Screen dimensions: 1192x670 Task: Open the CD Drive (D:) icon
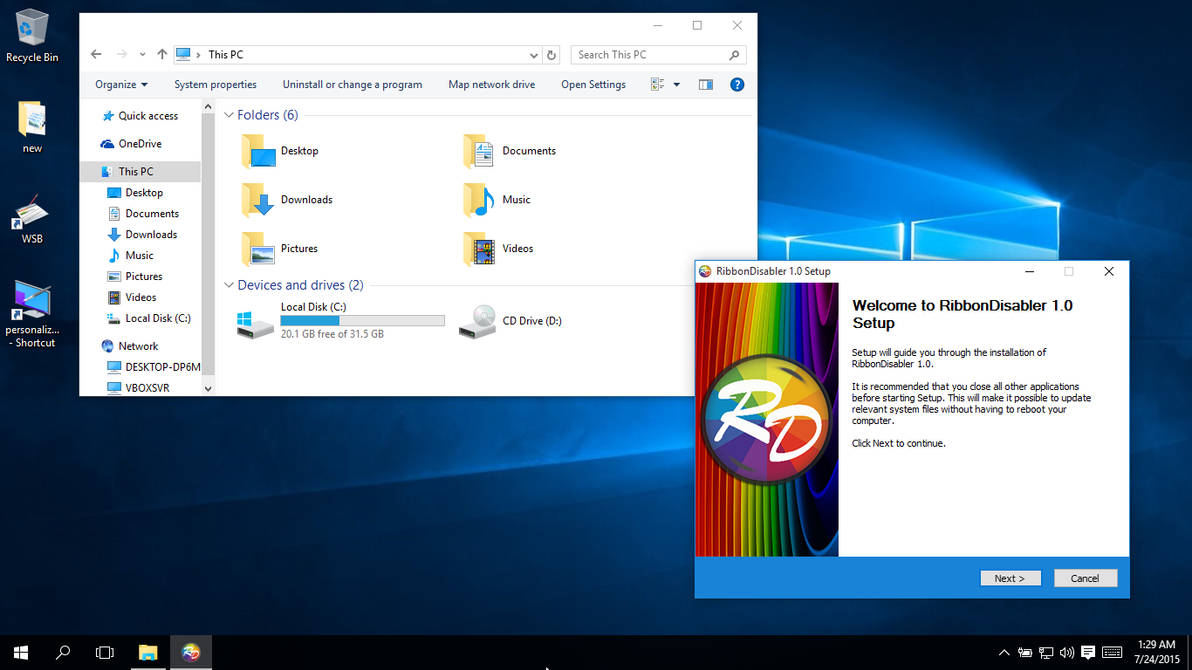coord(477,320)
